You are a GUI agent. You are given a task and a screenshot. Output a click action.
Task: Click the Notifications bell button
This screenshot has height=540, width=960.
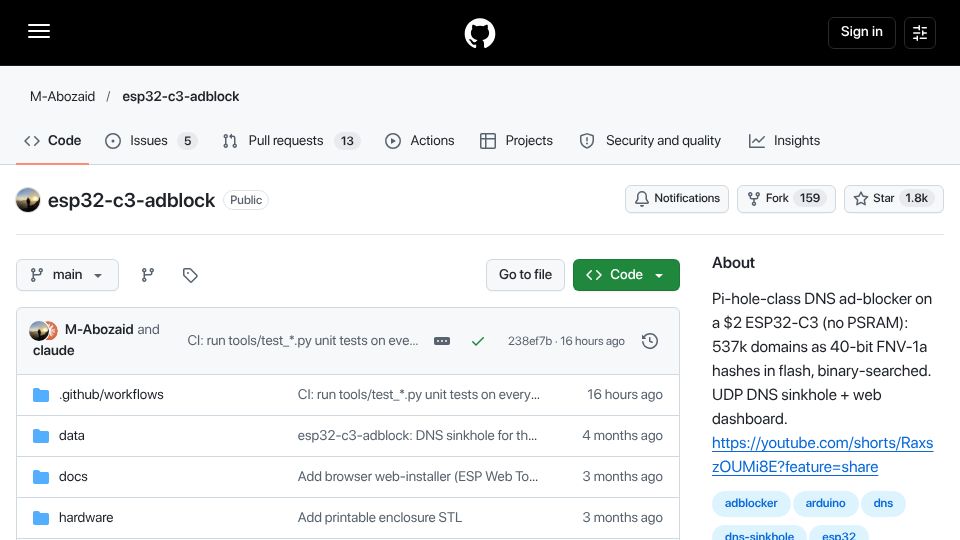pos(677,199)
